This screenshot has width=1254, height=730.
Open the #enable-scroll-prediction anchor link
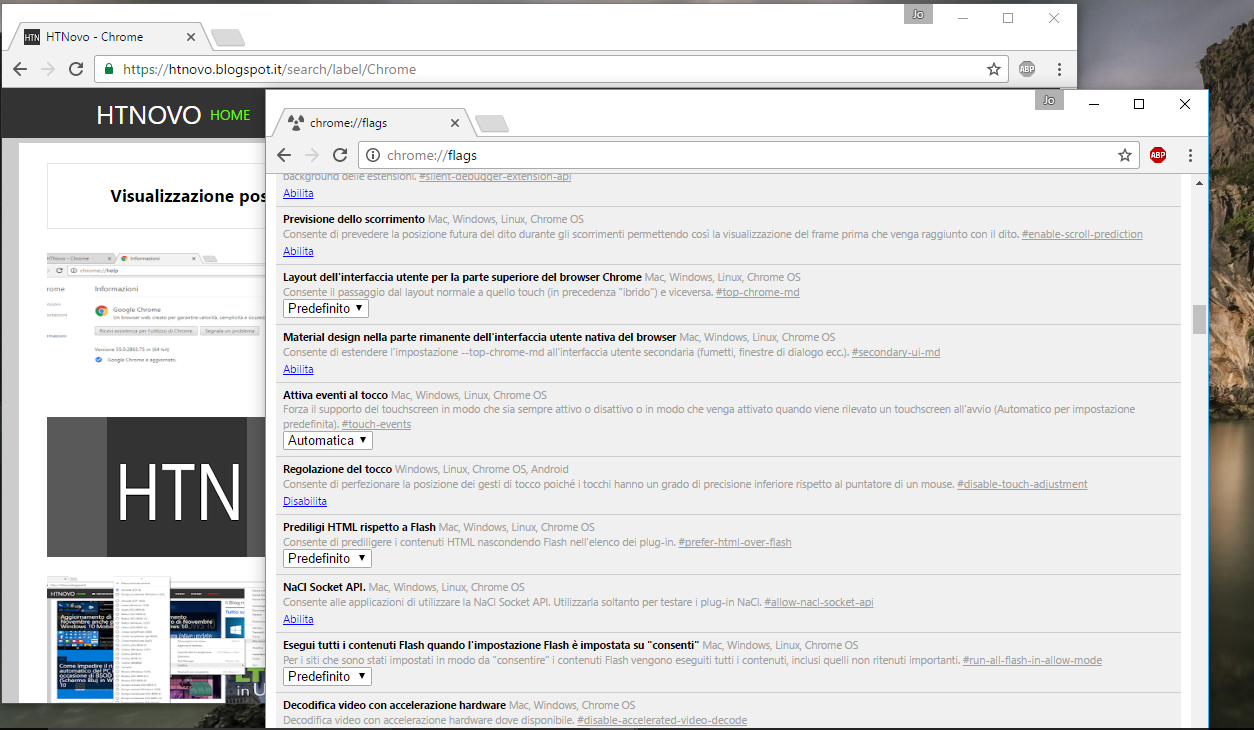(1082, 234)
